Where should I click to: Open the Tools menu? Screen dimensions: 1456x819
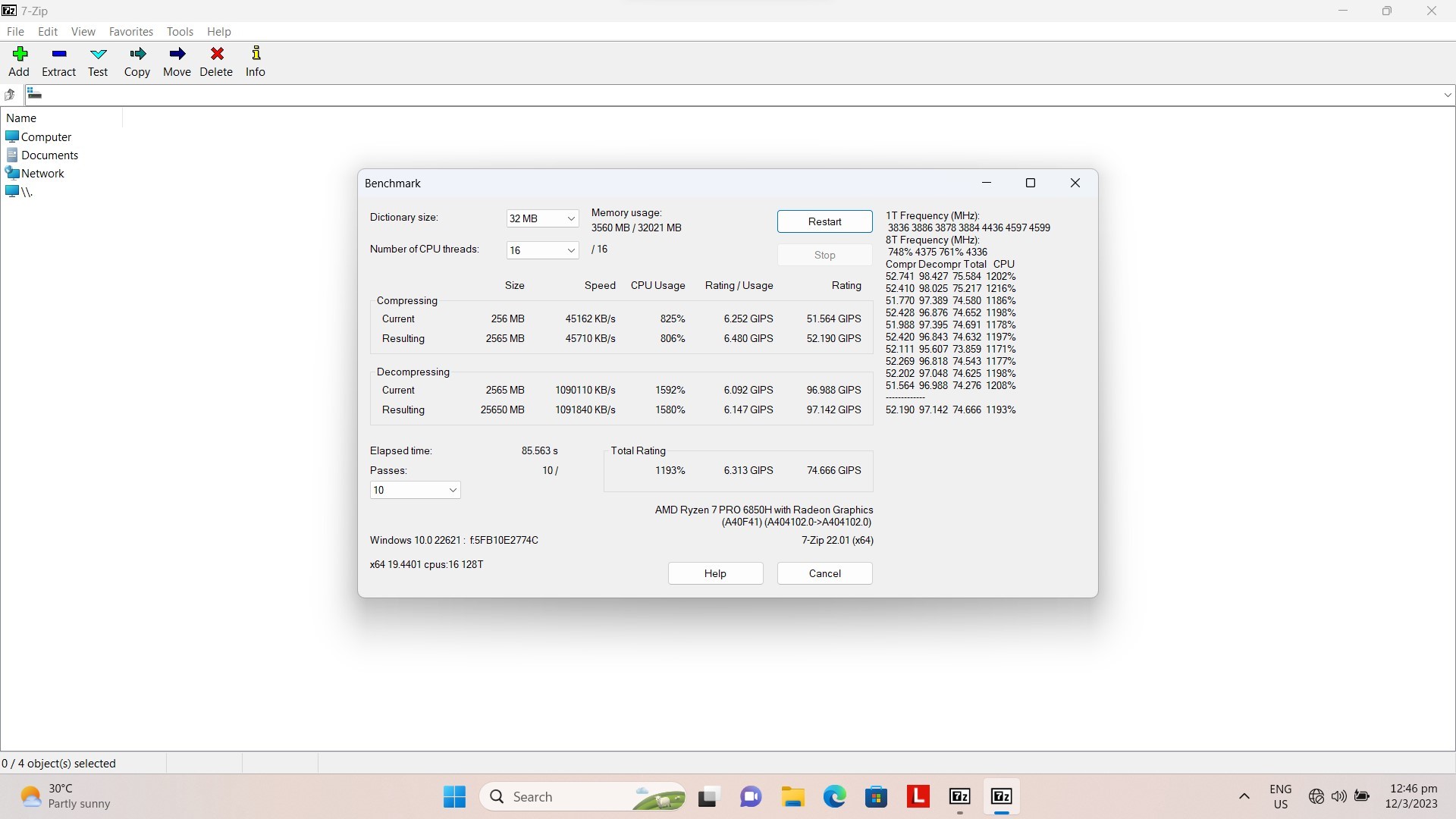tap(180, 32)
